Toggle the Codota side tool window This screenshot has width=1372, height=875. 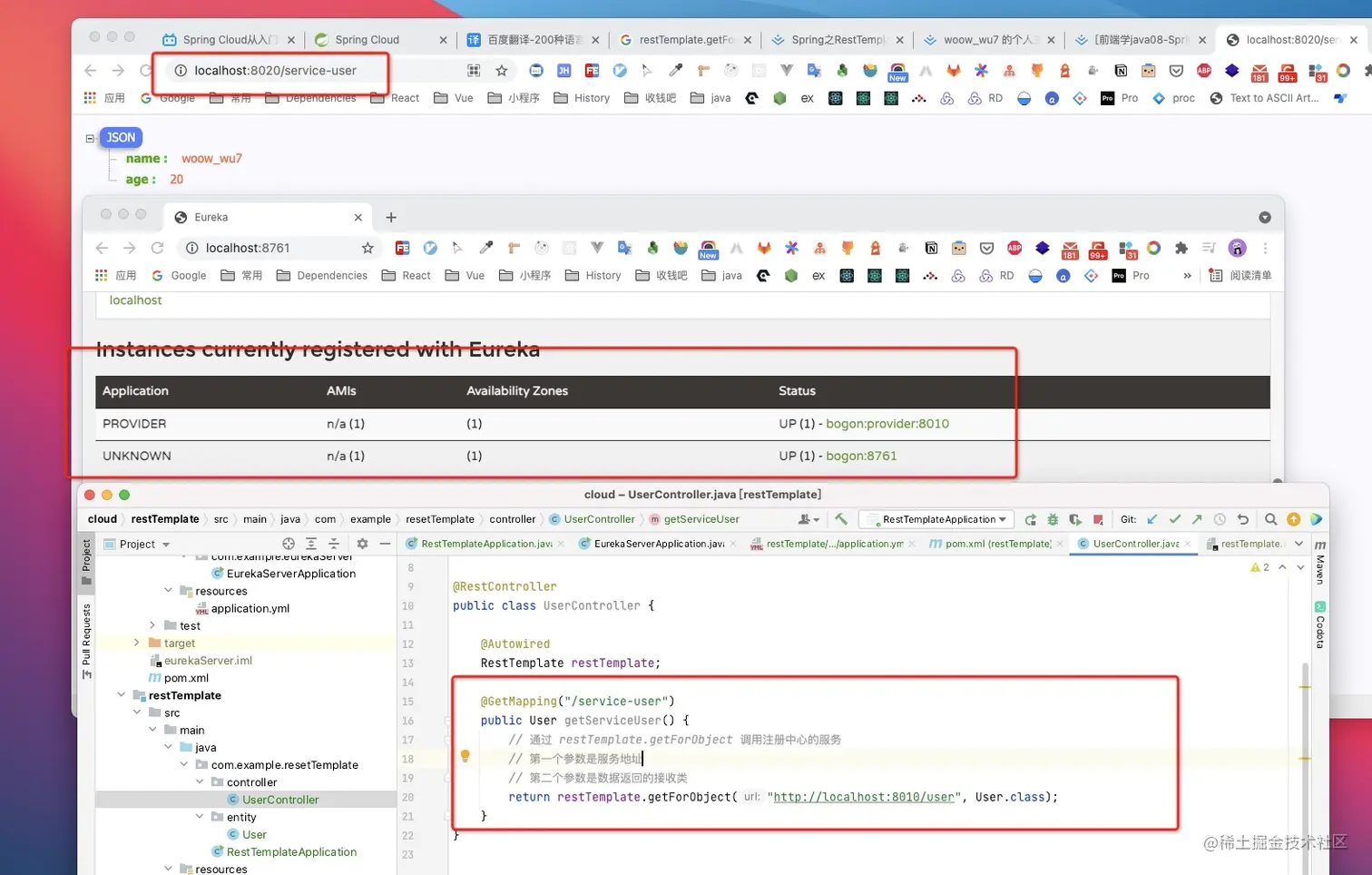tap(1319, 624)
